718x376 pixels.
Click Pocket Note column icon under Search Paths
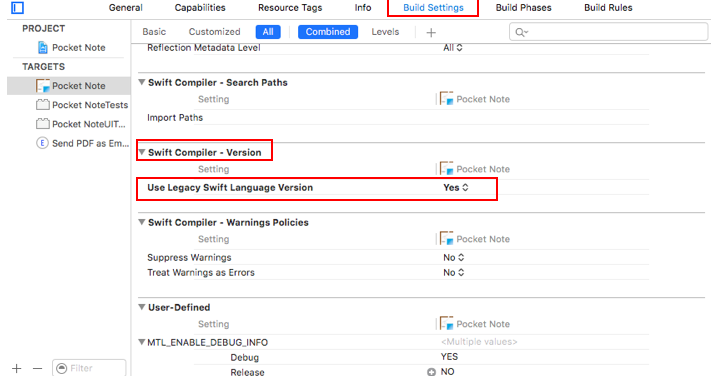coord(446,98)
